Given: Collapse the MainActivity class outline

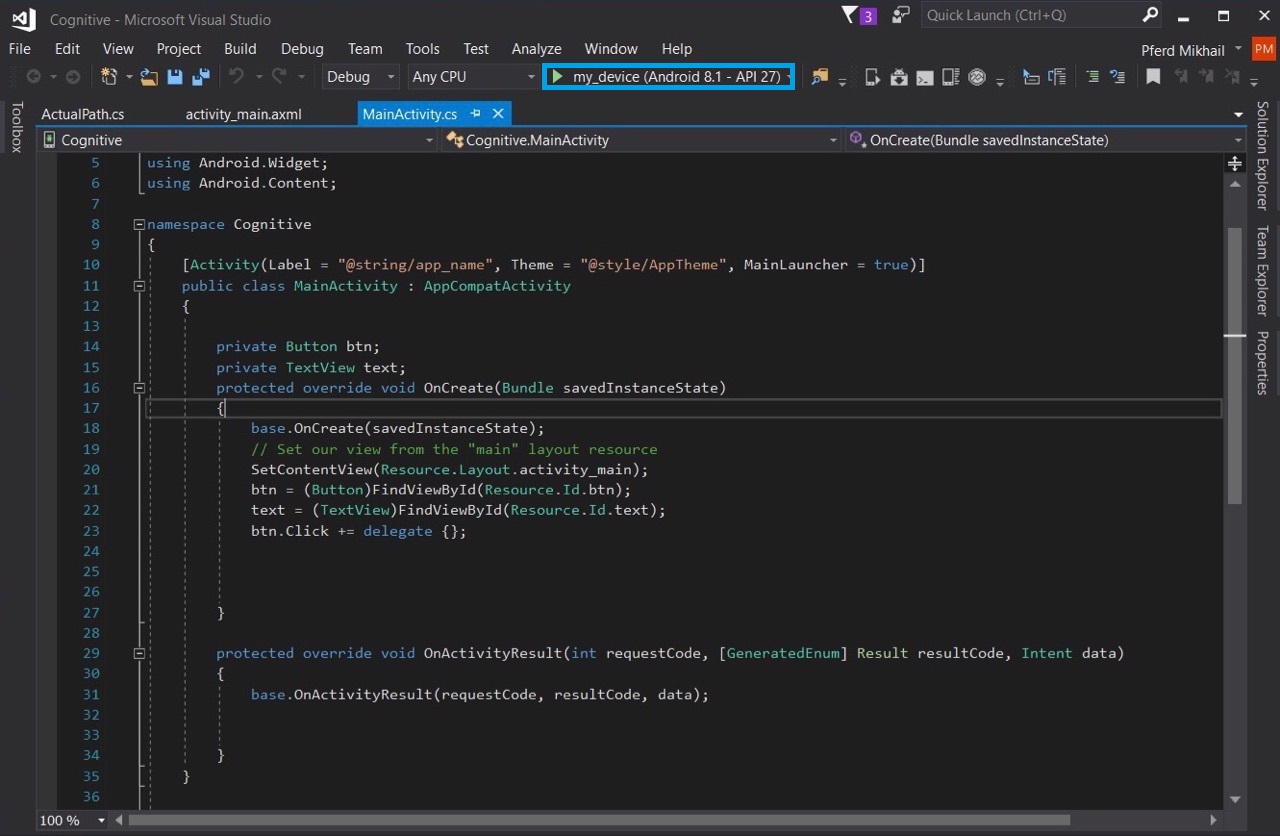Looking at the screenshot, I should [x=139, y=286].
